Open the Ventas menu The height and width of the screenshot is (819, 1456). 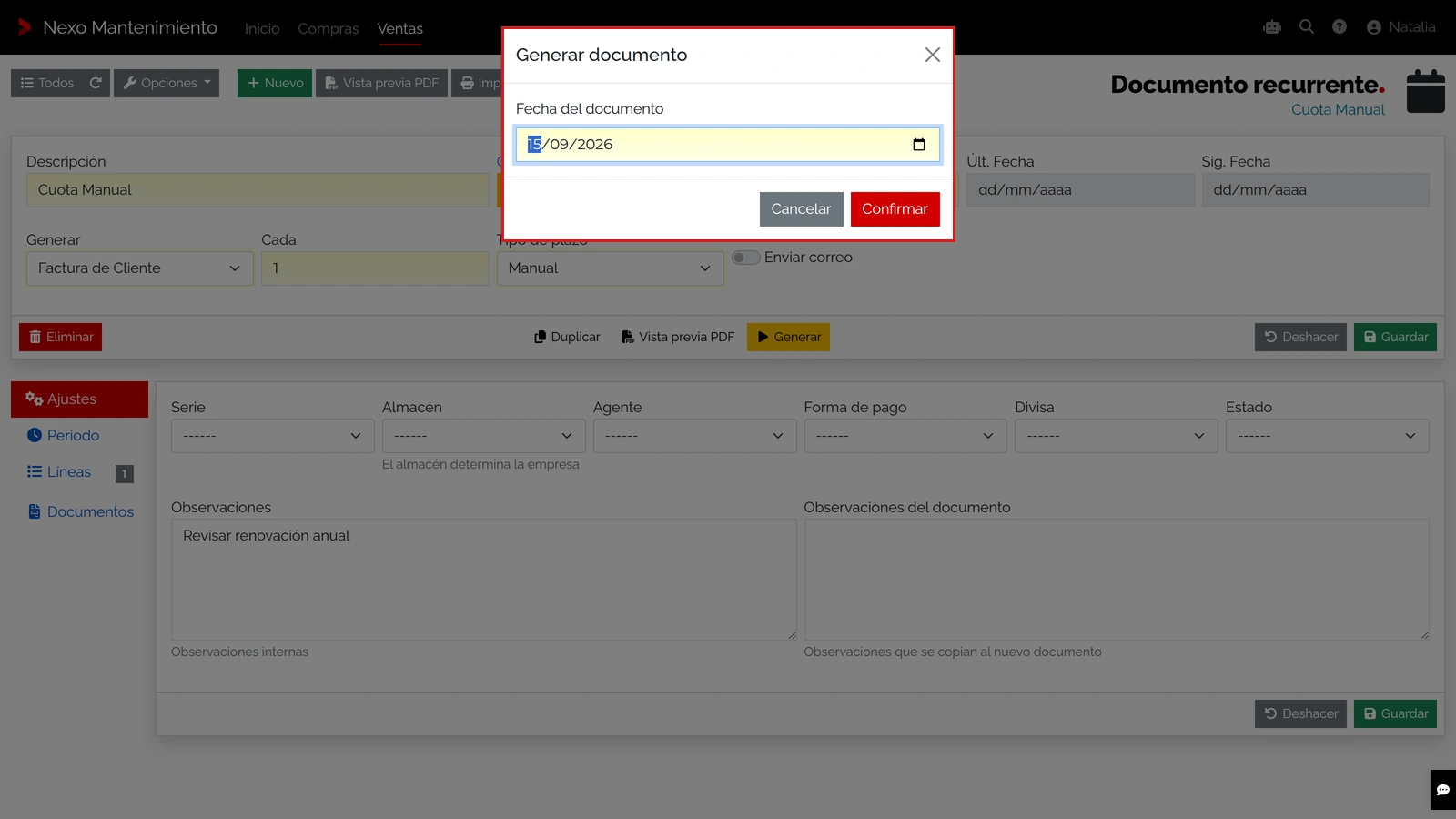click(x=400, y=29)
